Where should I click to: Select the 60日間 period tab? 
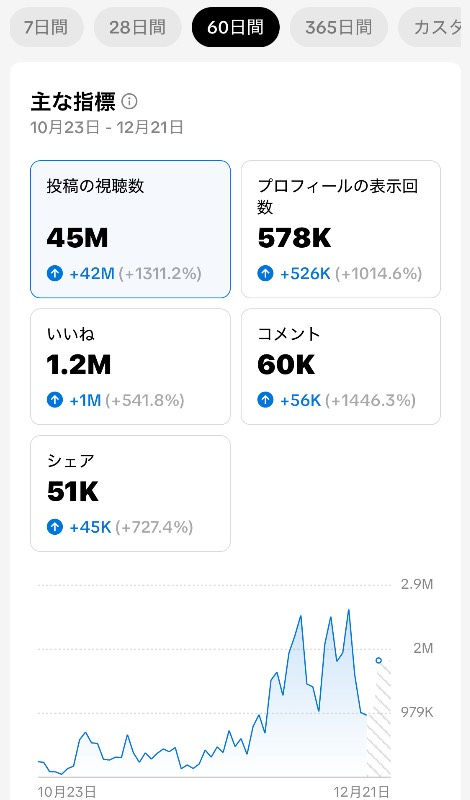pyautogui.click(x=235, y=27)
